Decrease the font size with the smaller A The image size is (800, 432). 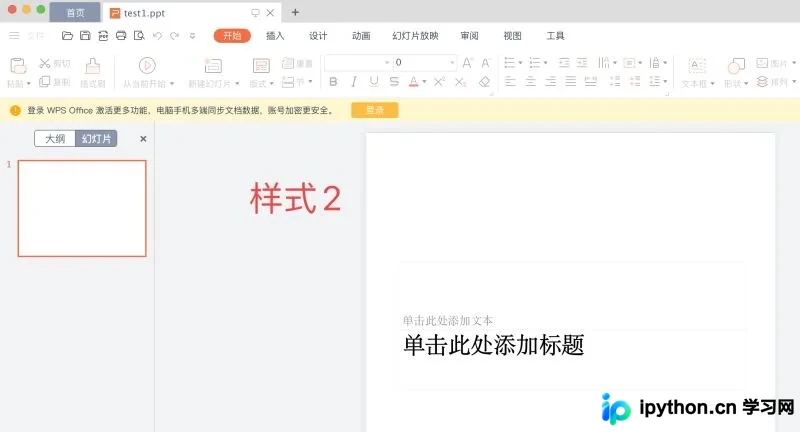485,63
